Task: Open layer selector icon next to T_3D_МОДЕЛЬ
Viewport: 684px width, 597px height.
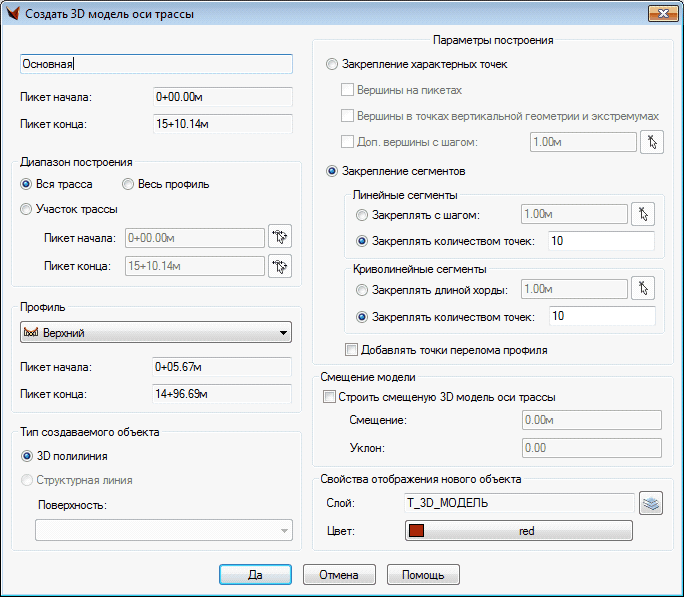Action: [x=652, y=503]
